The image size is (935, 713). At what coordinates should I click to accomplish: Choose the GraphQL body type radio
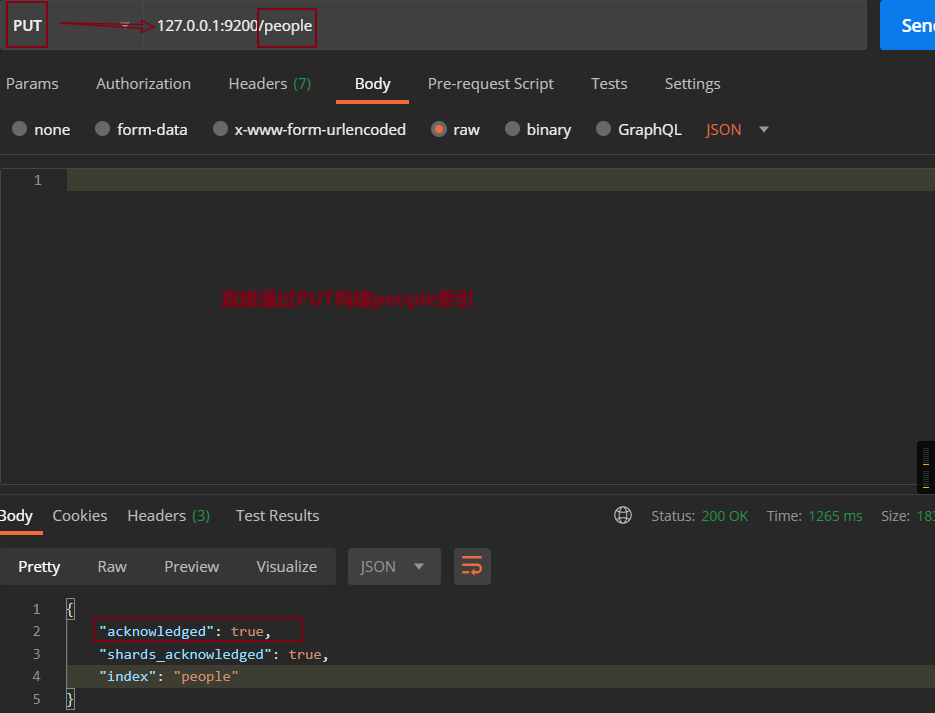[x=603, y=129]
